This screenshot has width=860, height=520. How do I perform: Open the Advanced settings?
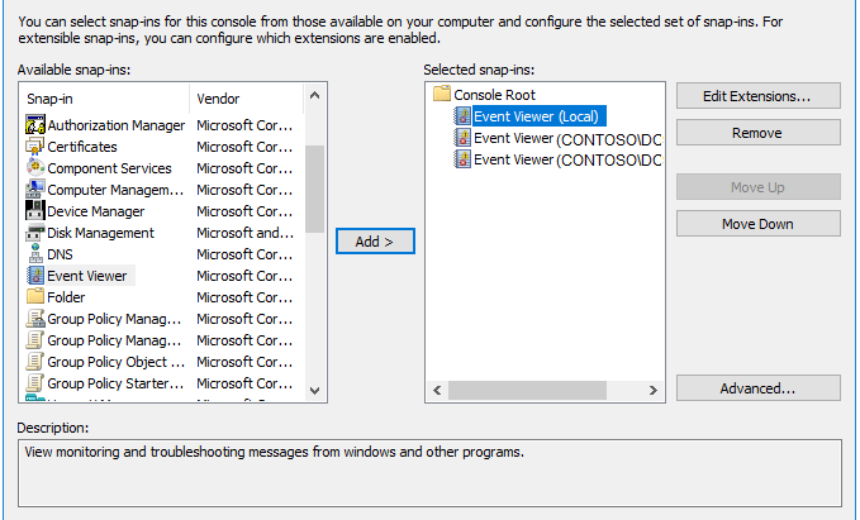757,388
